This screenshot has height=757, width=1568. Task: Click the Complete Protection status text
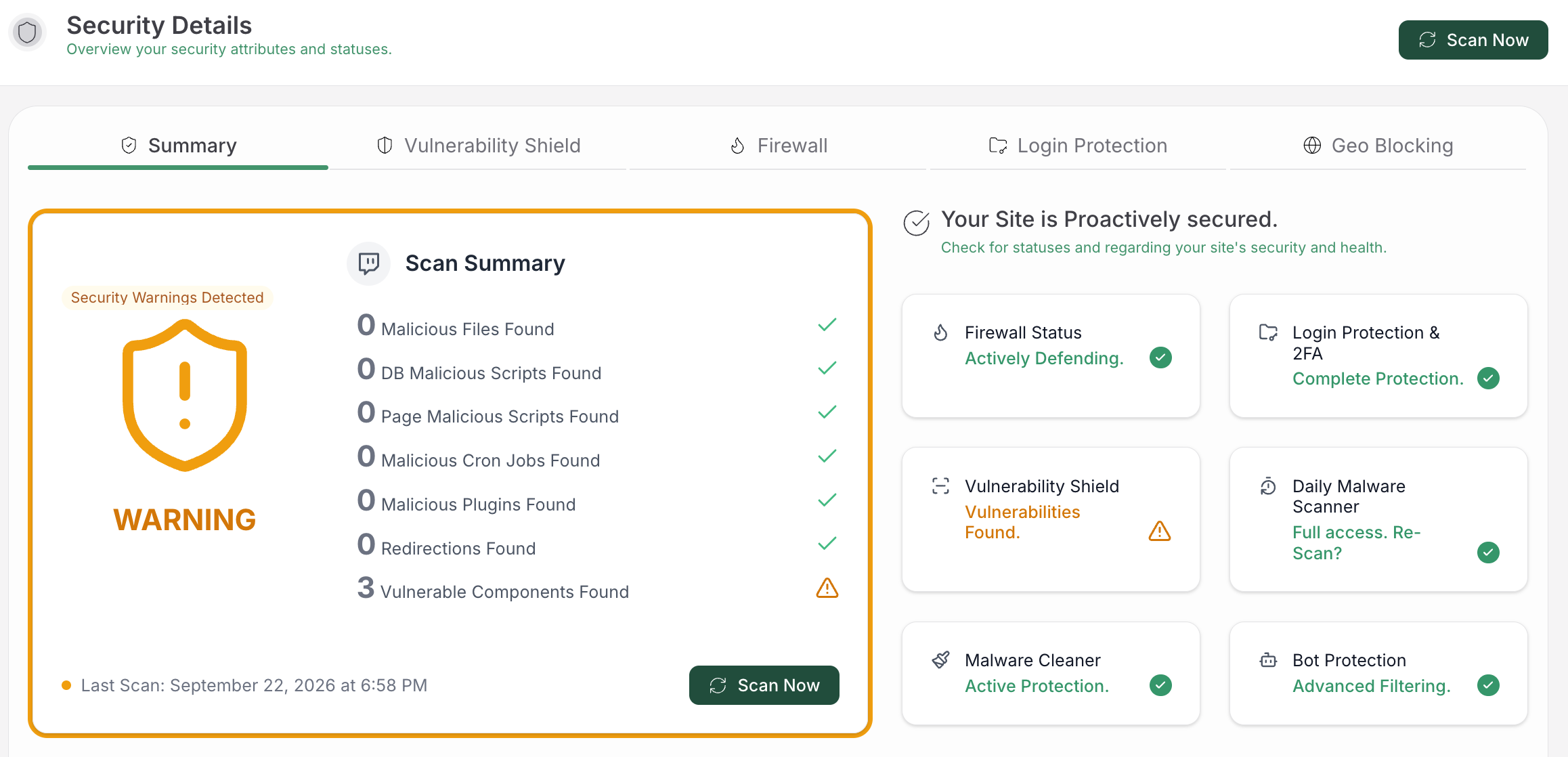1378,378
